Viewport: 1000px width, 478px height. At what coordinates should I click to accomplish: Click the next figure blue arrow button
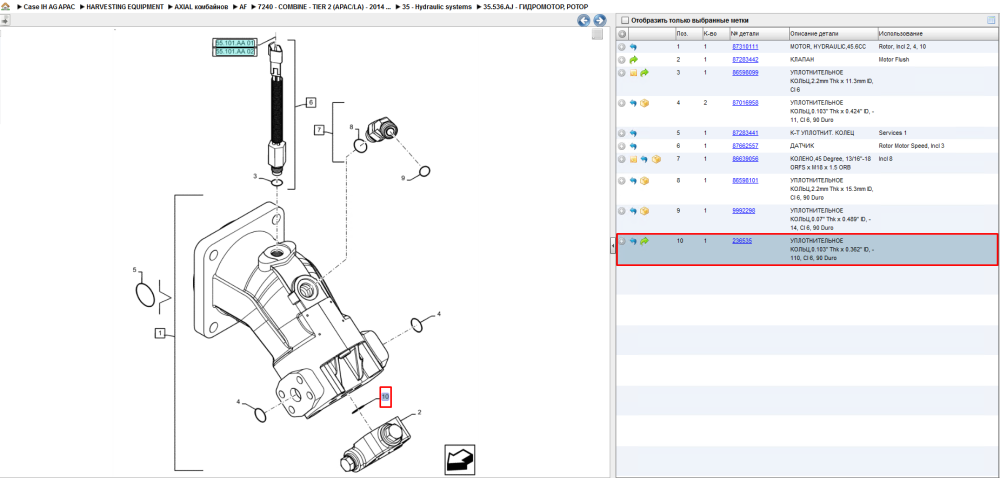(x=599, y=20)
